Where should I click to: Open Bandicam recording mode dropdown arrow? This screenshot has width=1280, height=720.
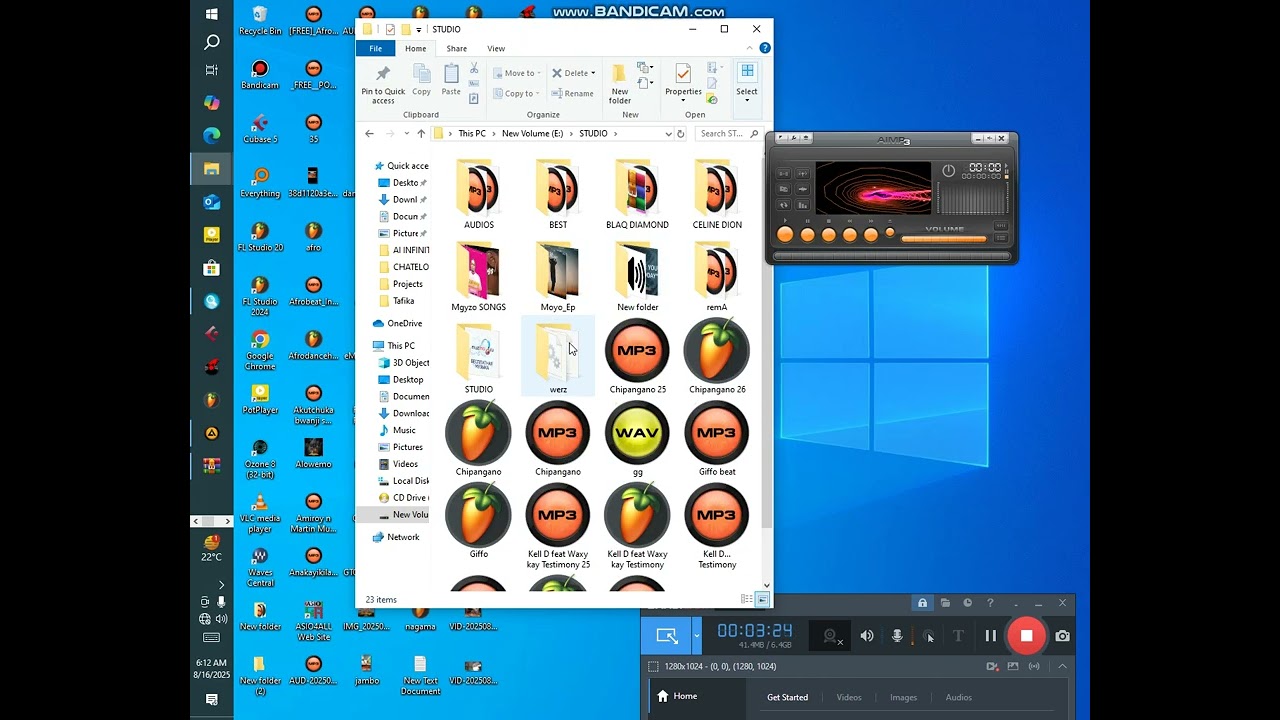[696, 635]
